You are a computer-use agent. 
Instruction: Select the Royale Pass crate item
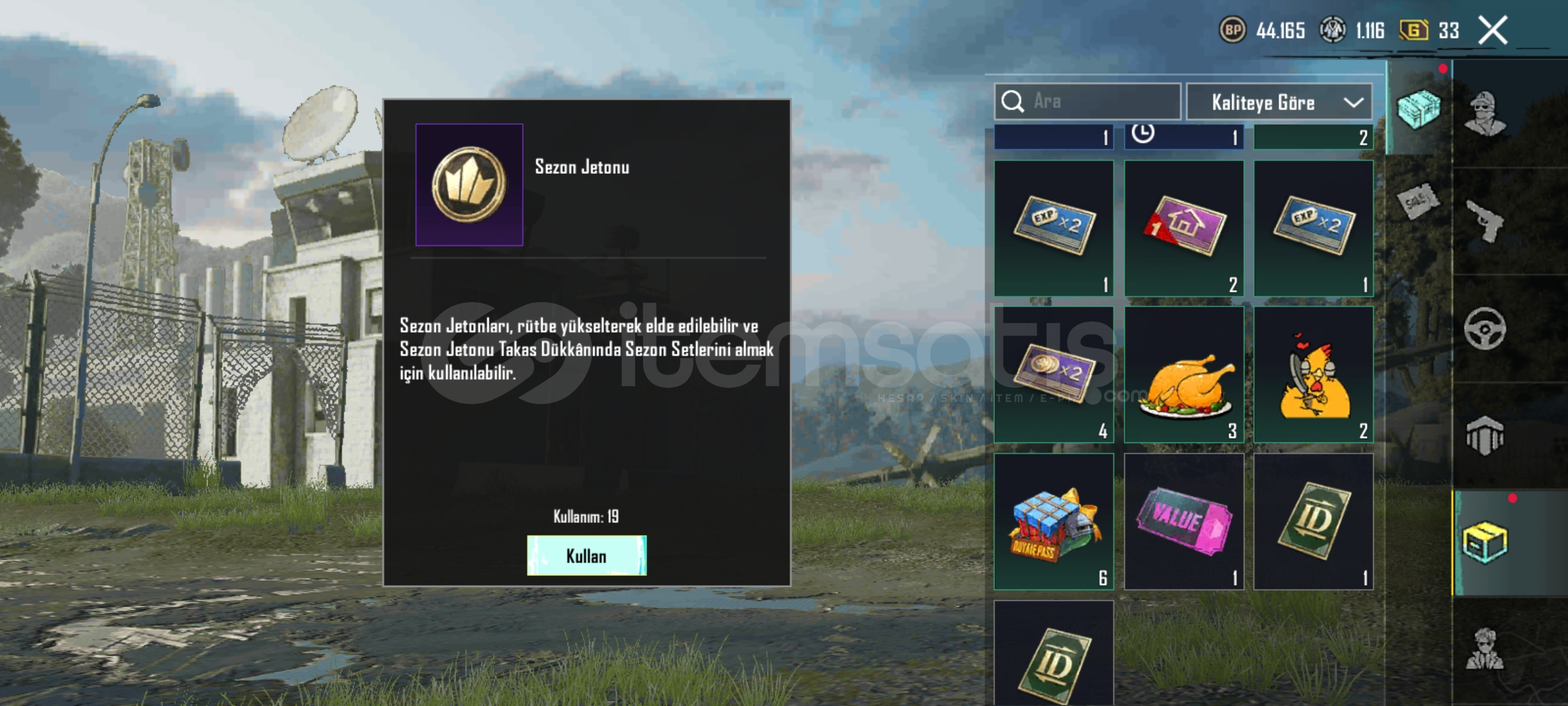coord(1054,522)
